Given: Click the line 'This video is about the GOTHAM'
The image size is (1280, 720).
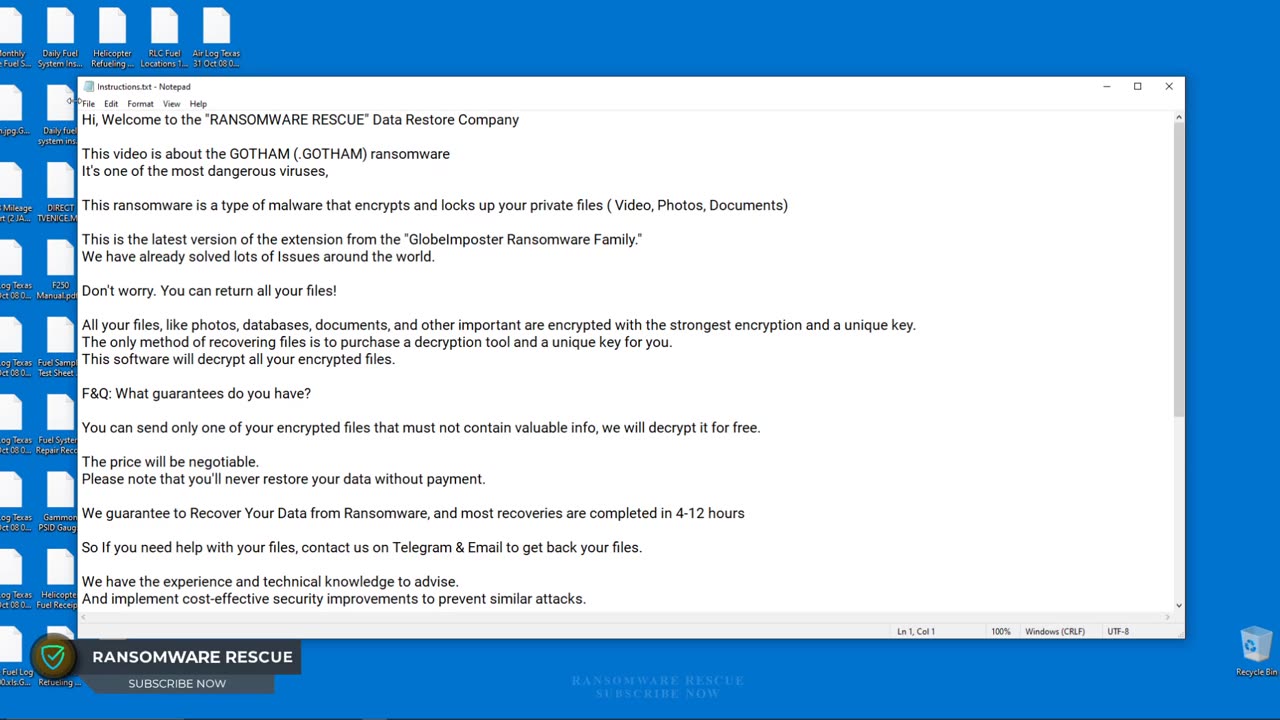Looking at the screenshot, I should click(x=266, y=154).
